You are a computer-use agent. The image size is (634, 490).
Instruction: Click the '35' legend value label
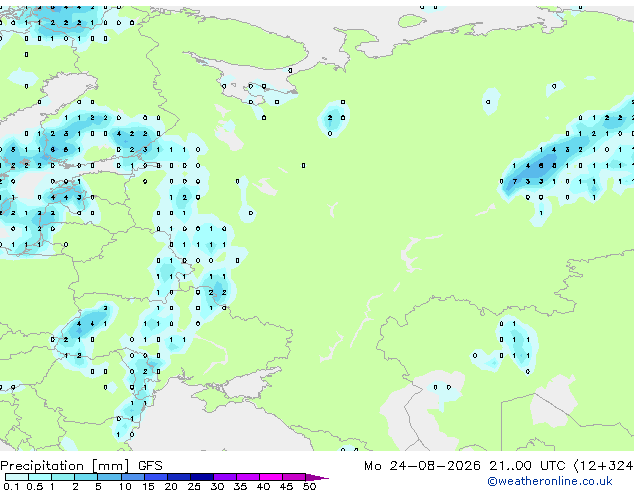coord(241,486)
